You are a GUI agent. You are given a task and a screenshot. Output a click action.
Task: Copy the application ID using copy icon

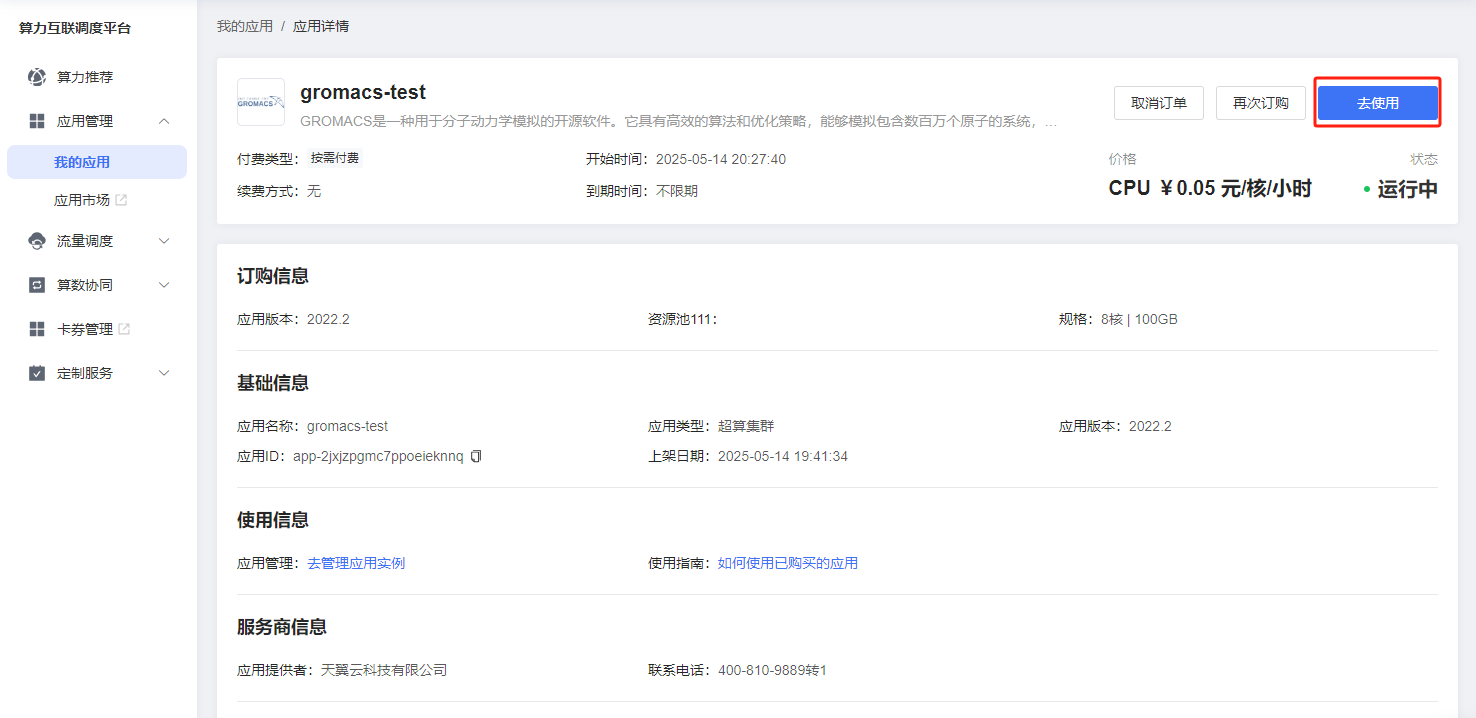pyautogui.click(x=476, y=456)
